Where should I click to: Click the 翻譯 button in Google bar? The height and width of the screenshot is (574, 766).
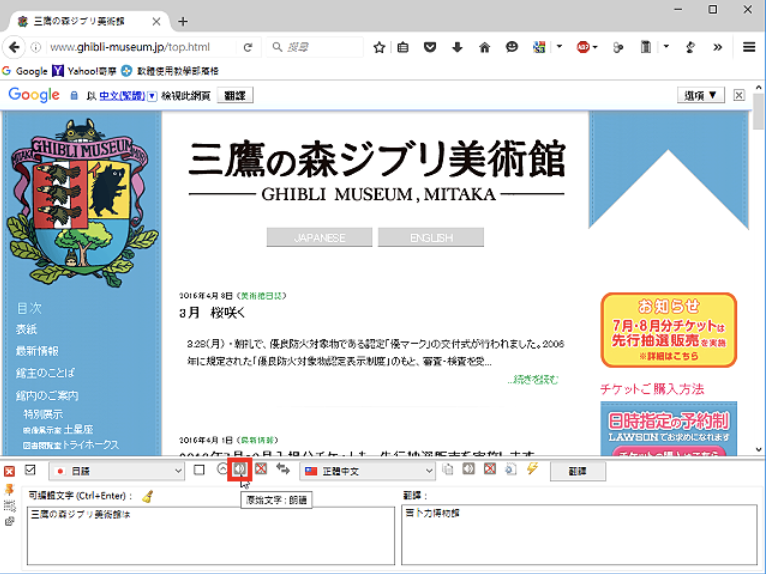click(x=235, y=96)
